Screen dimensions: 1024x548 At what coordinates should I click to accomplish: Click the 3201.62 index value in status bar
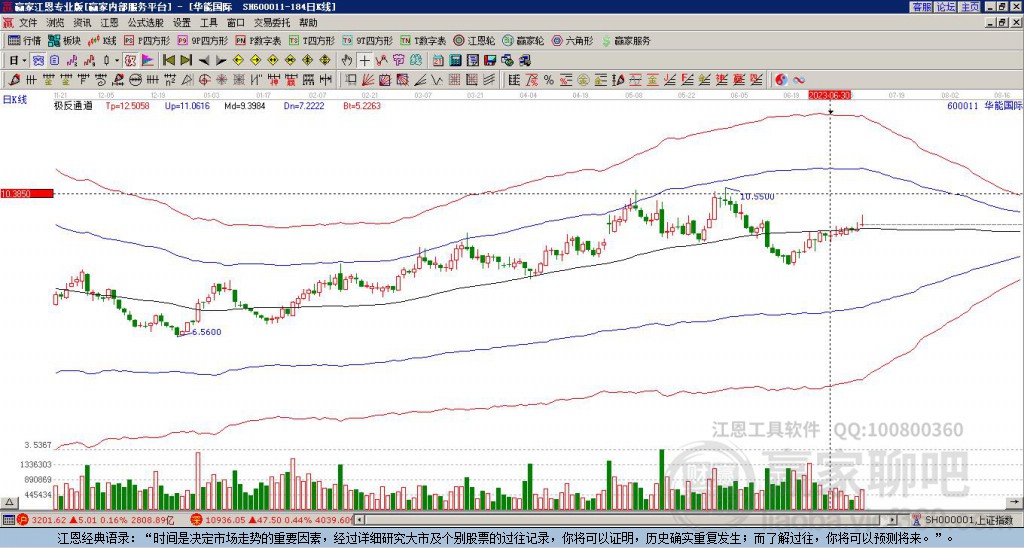(49, 520)
